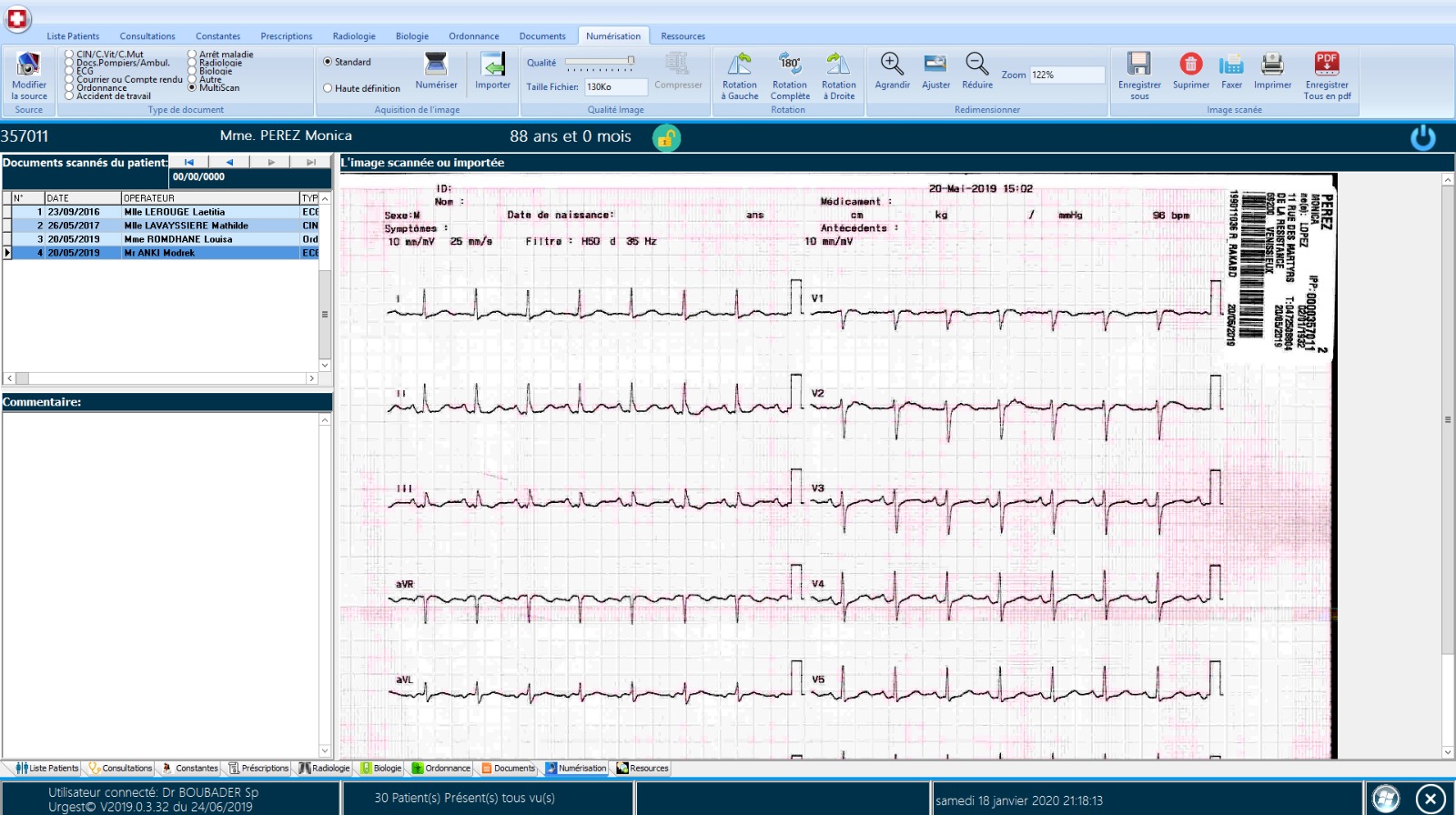Click the DATE column header
The width and height of the screenshot is (1456, 815).
pos(83,197)
